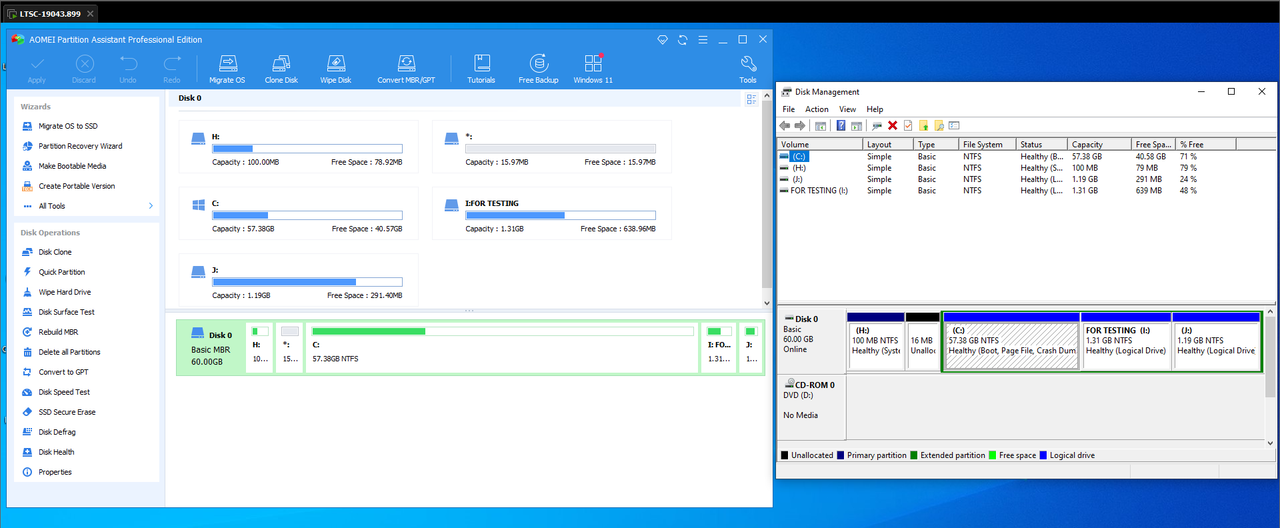Image resolution: width=1280 pixels, height=528 pixels.
Task: Open the Action menu in Disk Management
Action: pyautogui.click(x=817, y=109)
